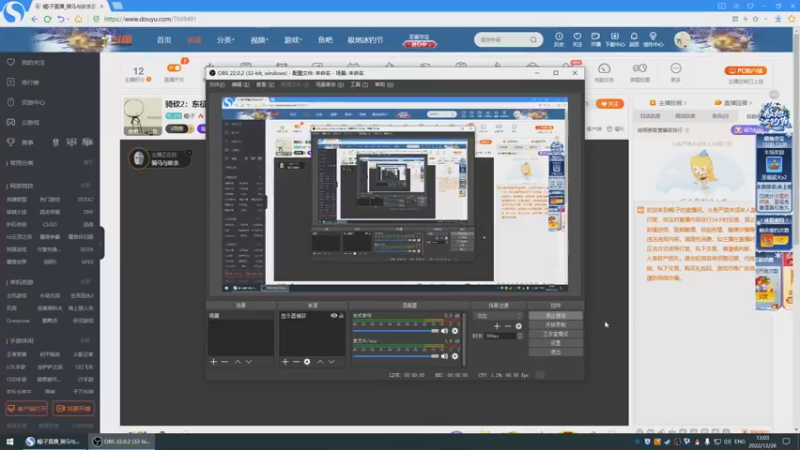
Task: Open the 视频 dropdown in Douyu navigation
Action: click(x=259, y=40)
